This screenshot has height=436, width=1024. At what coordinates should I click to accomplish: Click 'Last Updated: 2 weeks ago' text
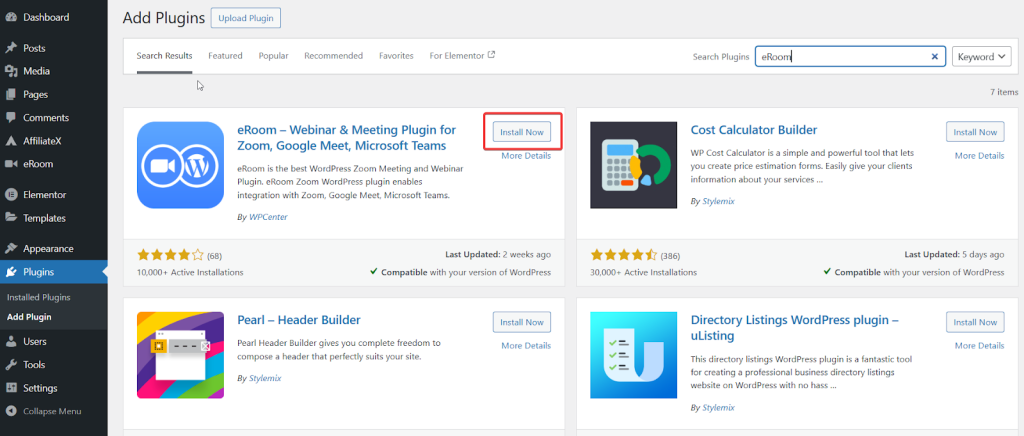(499, 255)
